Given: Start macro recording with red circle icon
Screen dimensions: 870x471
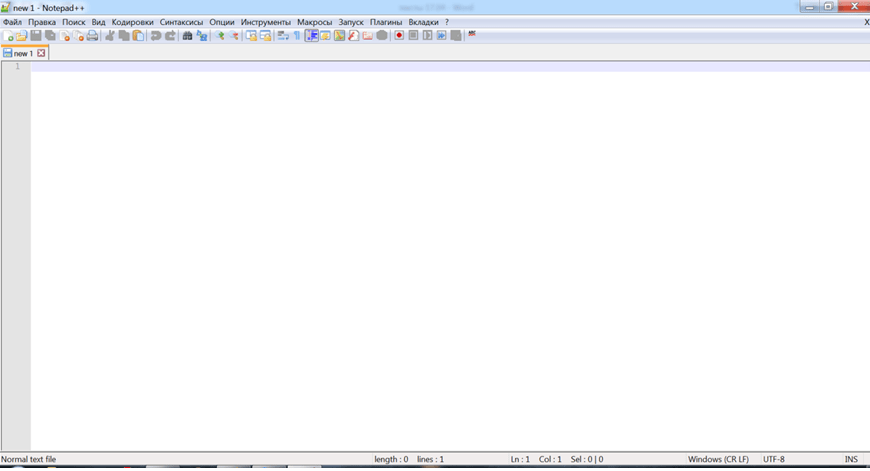Looking at the screenshot, I should pyautogui.click(x=398, y=36).
